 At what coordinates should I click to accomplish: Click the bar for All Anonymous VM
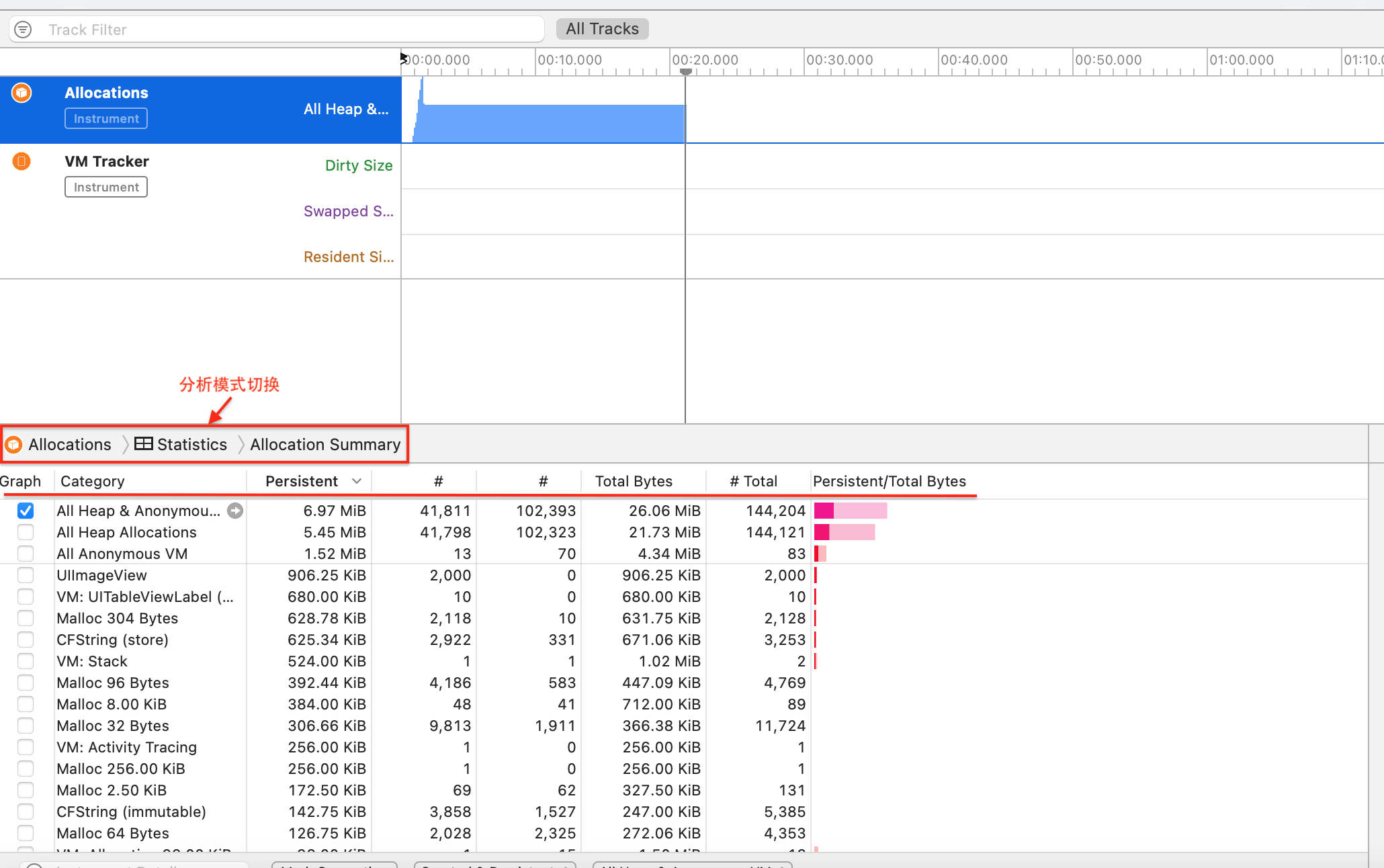pyautogui.click(x=820, y=554)
